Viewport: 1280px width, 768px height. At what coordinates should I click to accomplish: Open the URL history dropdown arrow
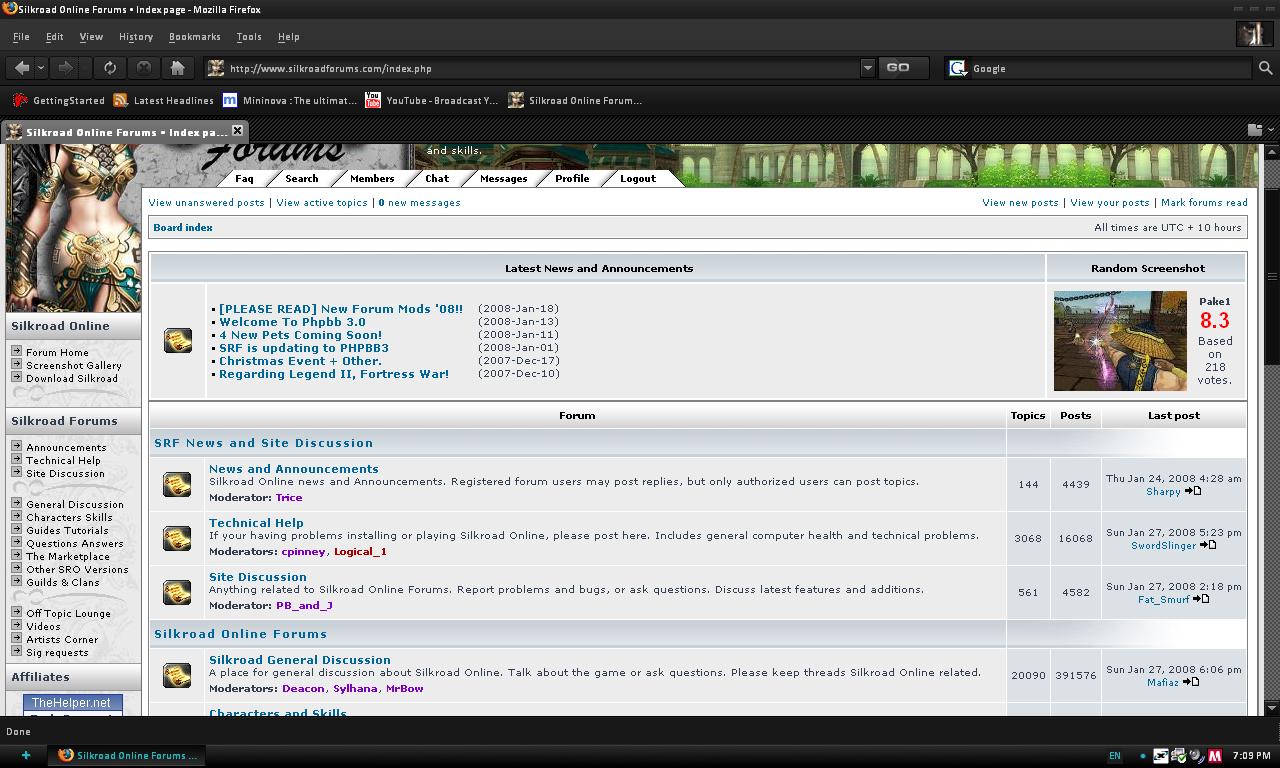[867, 68]
